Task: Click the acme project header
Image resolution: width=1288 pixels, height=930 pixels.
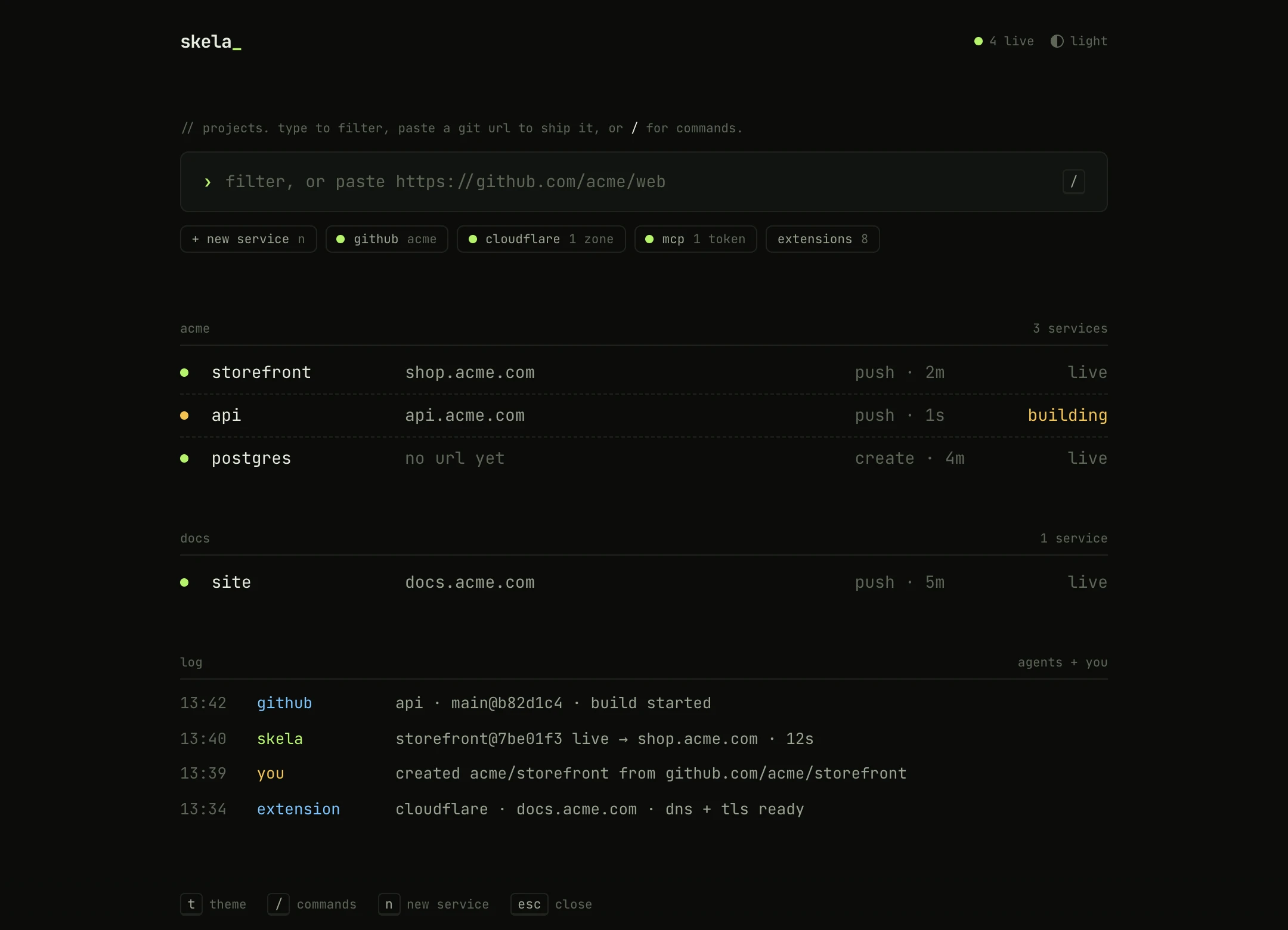Action: 195,328
